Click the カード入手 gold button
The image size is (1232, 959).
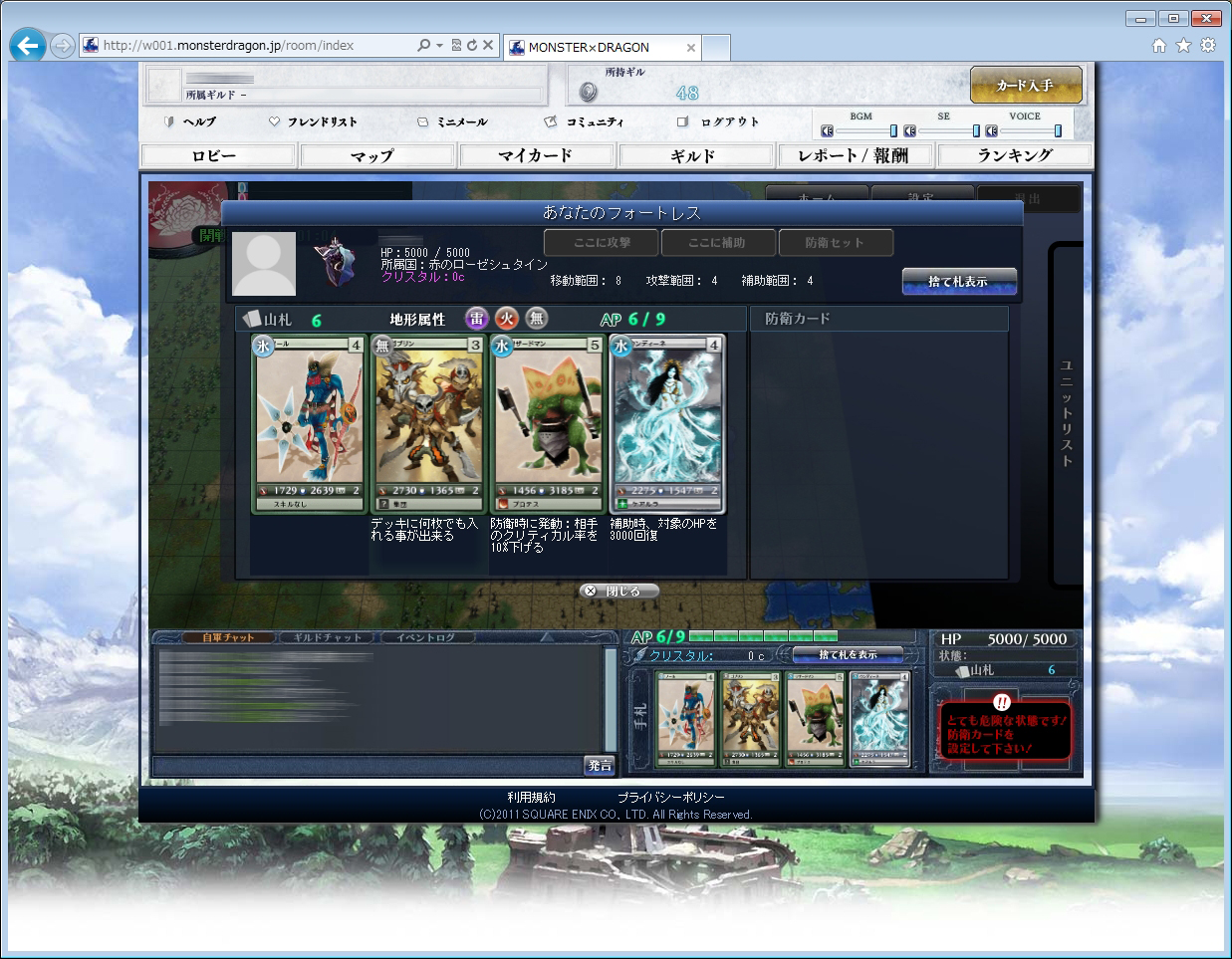[1026, 85]
